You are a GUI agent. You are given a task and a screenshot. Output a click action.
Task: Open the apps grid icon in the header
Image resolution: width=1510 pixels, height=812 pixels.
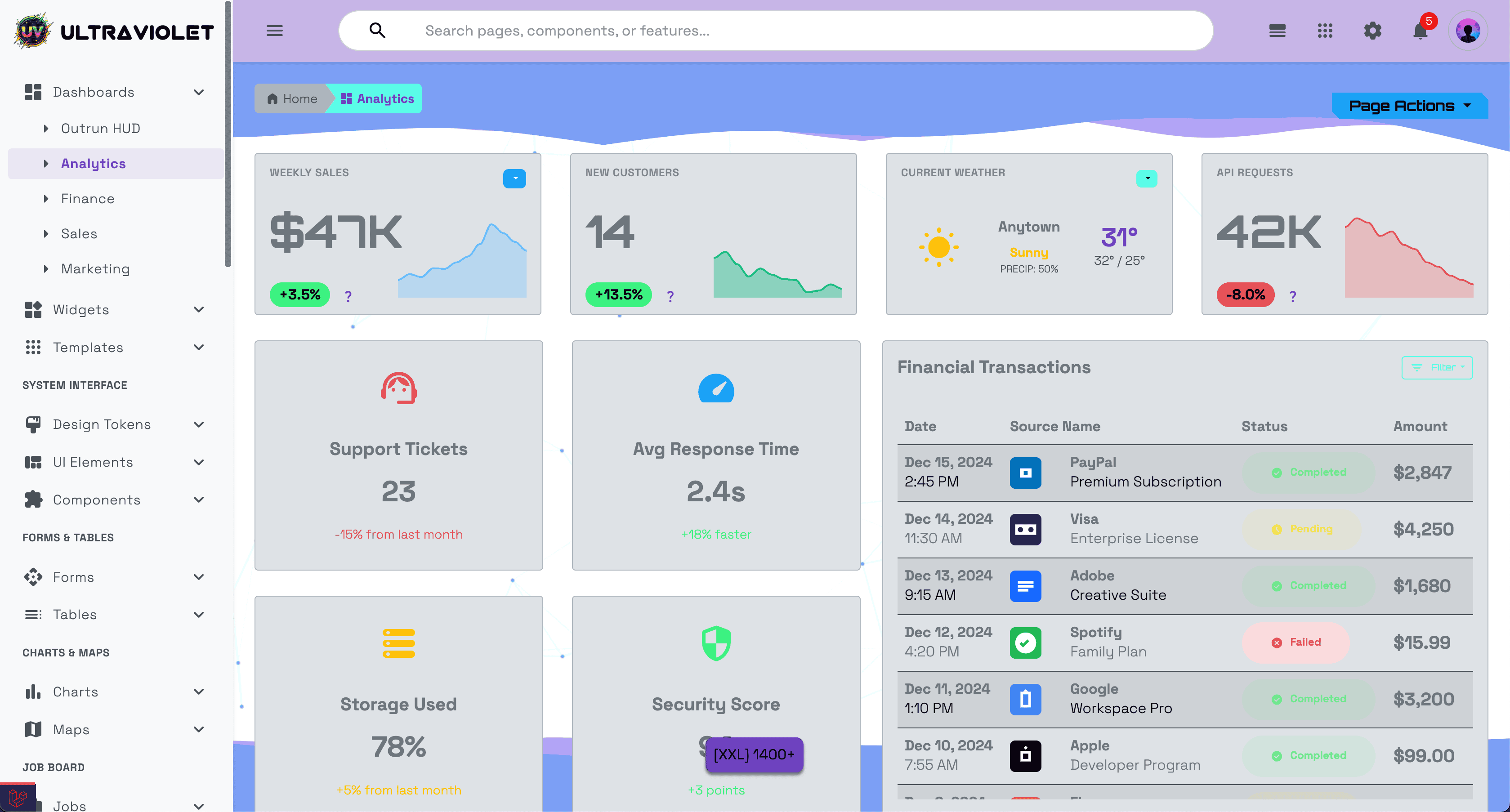click(x=1325, y=31)
